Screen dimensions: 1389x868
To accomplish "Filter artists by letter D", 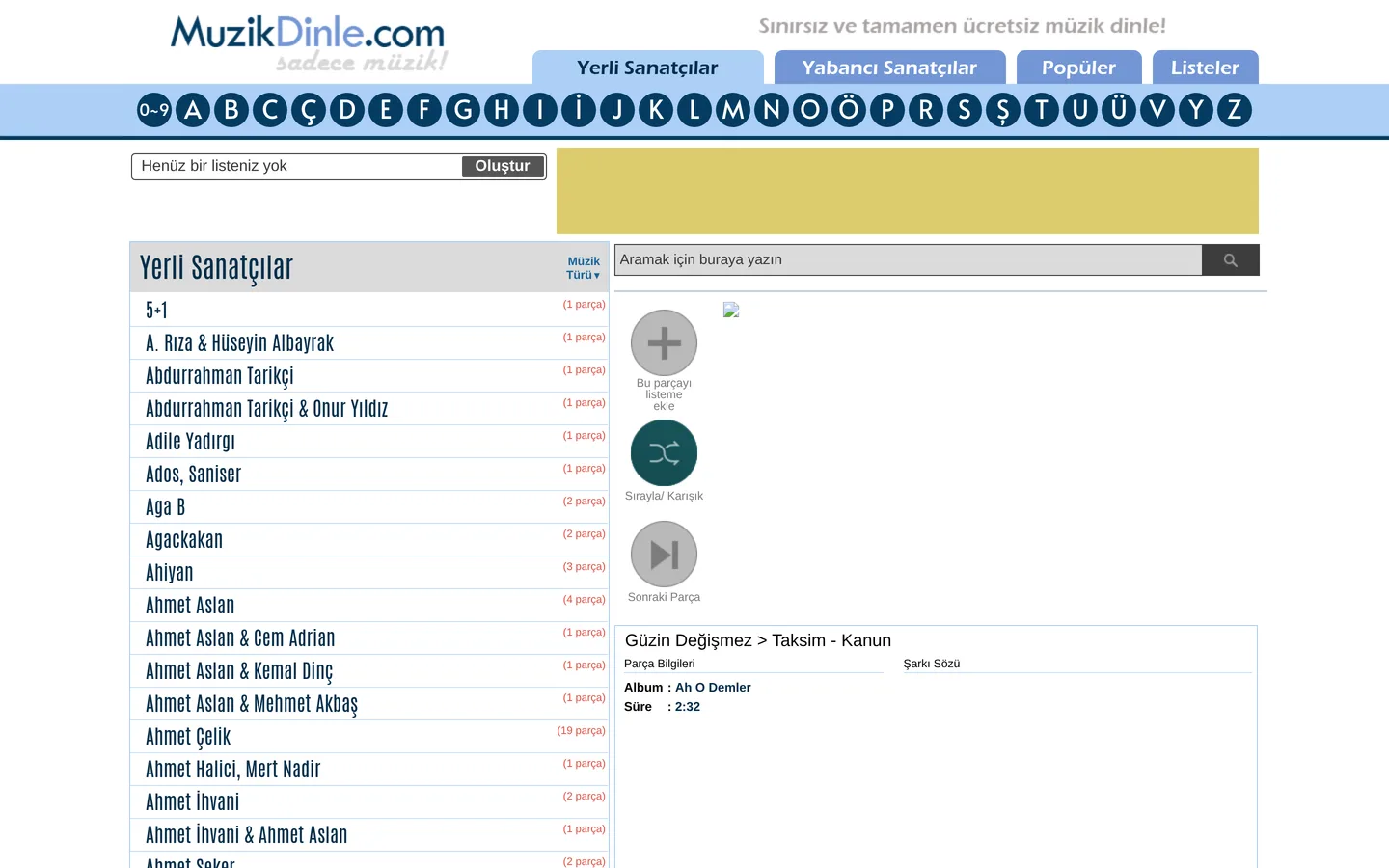I will (x=347, y=110).
